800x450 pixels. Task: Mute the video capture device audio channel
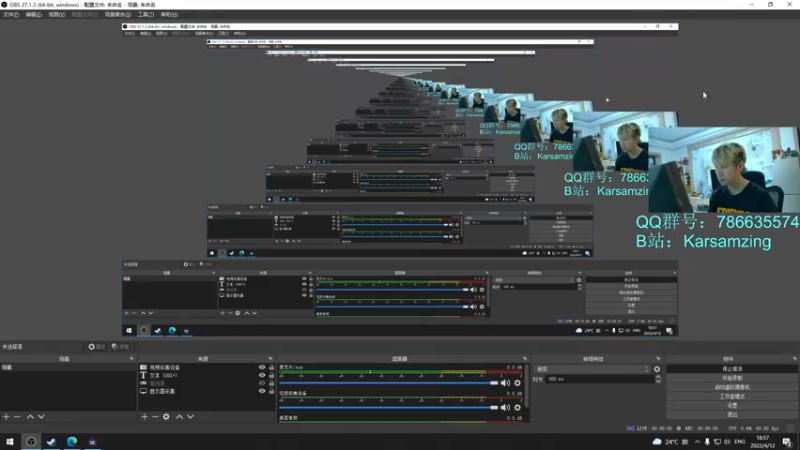click(505, 407)
